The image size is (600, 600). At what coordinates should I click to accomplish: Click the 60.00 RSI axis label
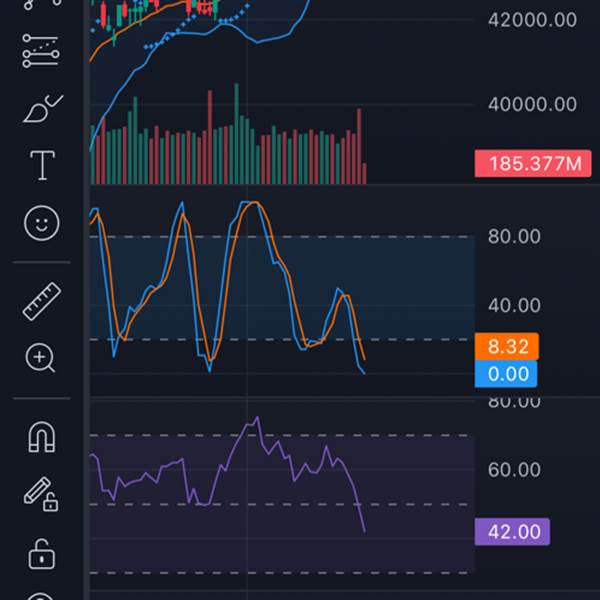514,470
